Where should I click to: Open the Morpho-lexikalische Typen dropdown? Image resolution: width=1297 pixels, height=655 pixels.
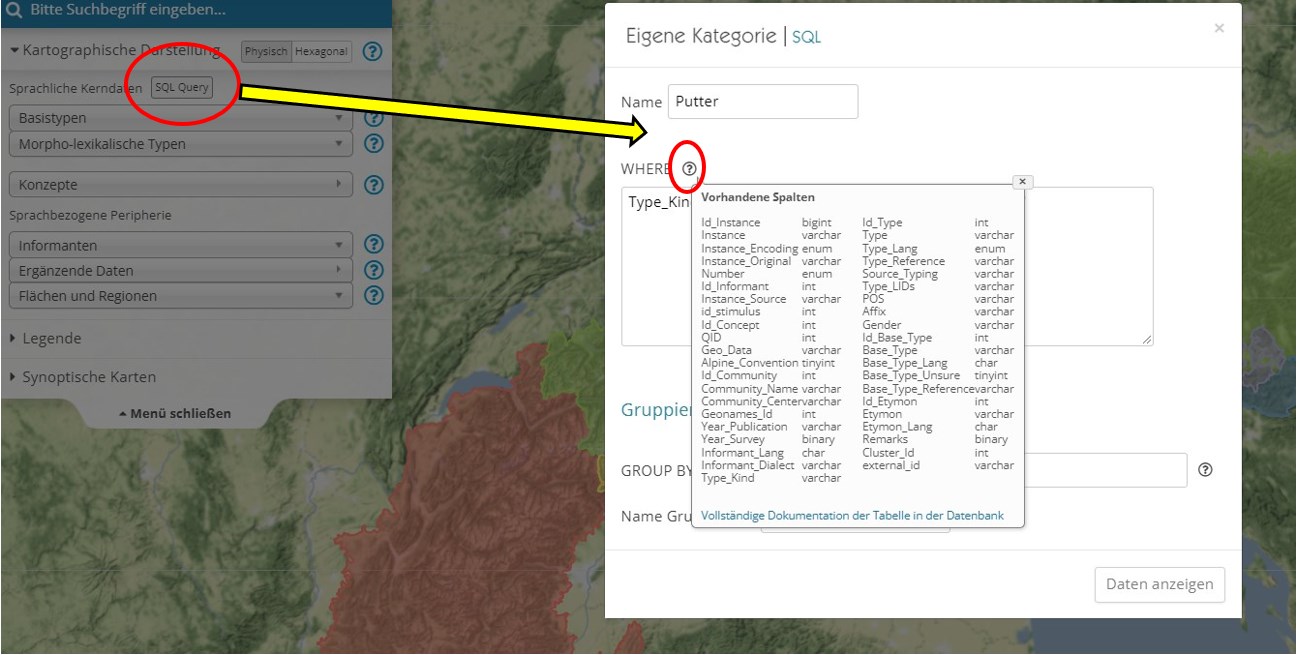pos(180,144)
